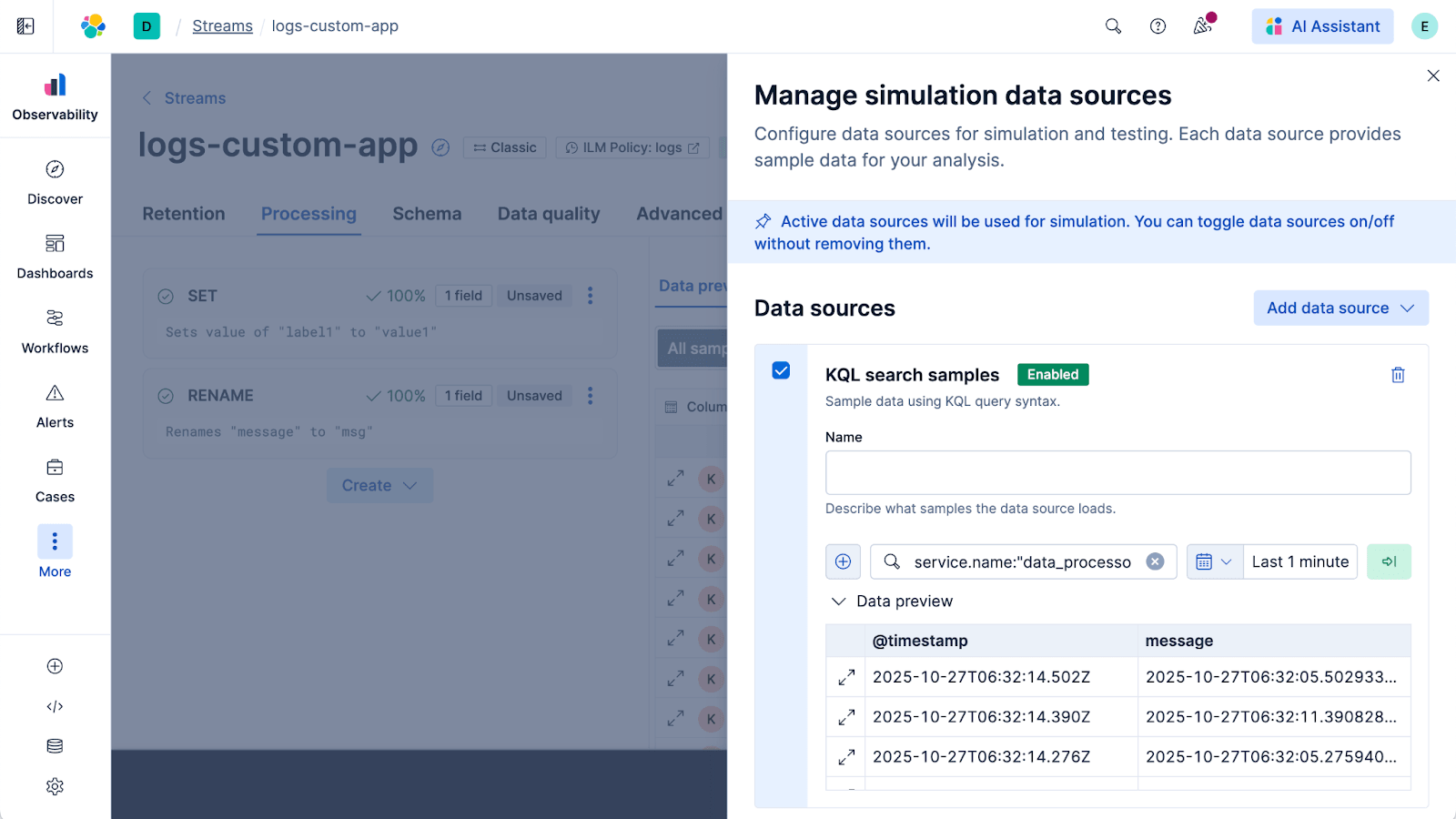Select Discover in the sidebar
This screenshot has height=819, width=1456.
[55, 182]
